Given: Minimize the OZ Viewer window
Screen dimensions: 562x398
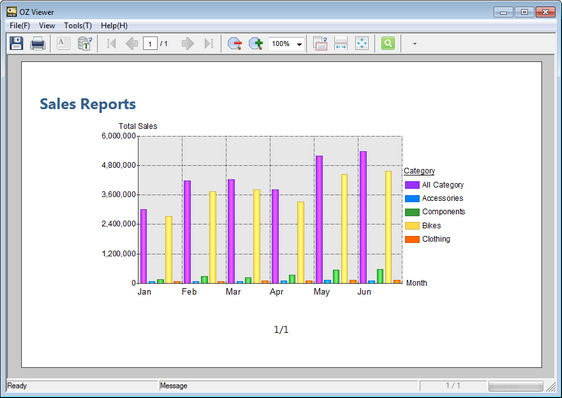Looking at the screenshot, I should (x=503, y=12).
